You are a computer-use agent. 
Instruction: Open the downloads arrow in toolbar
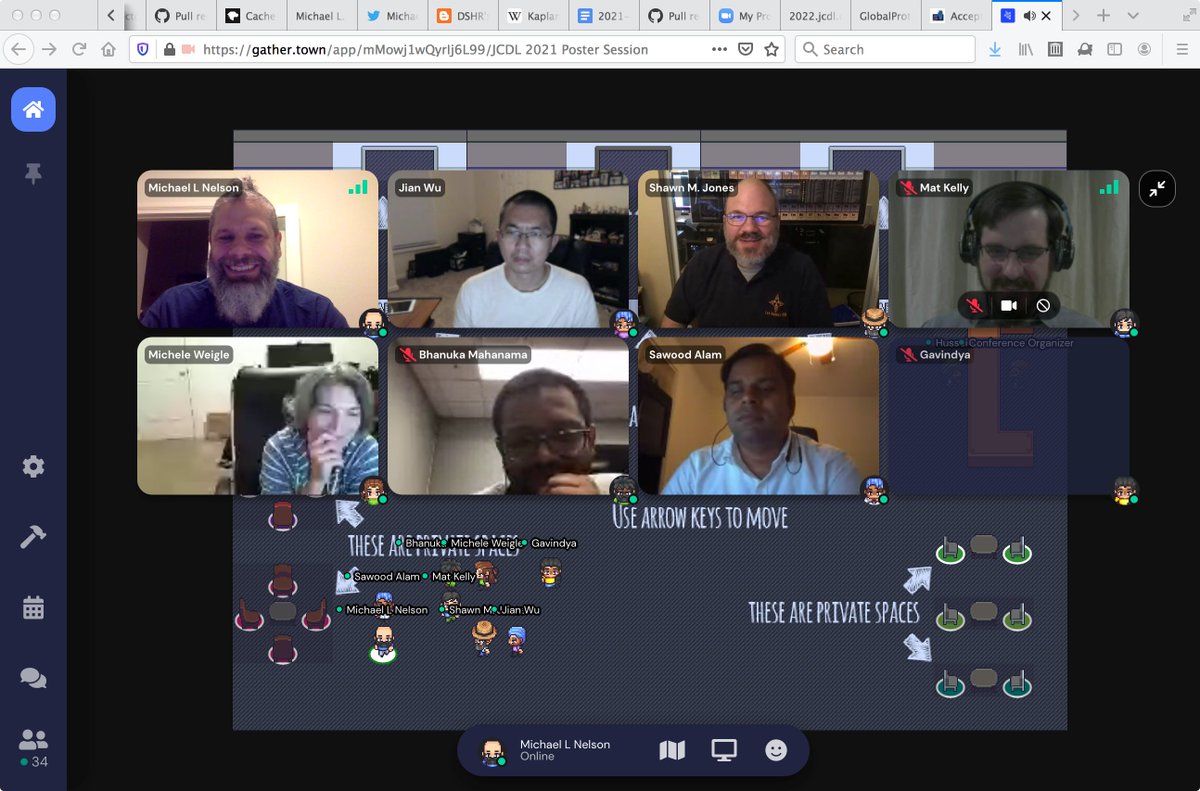pos(995,49)
